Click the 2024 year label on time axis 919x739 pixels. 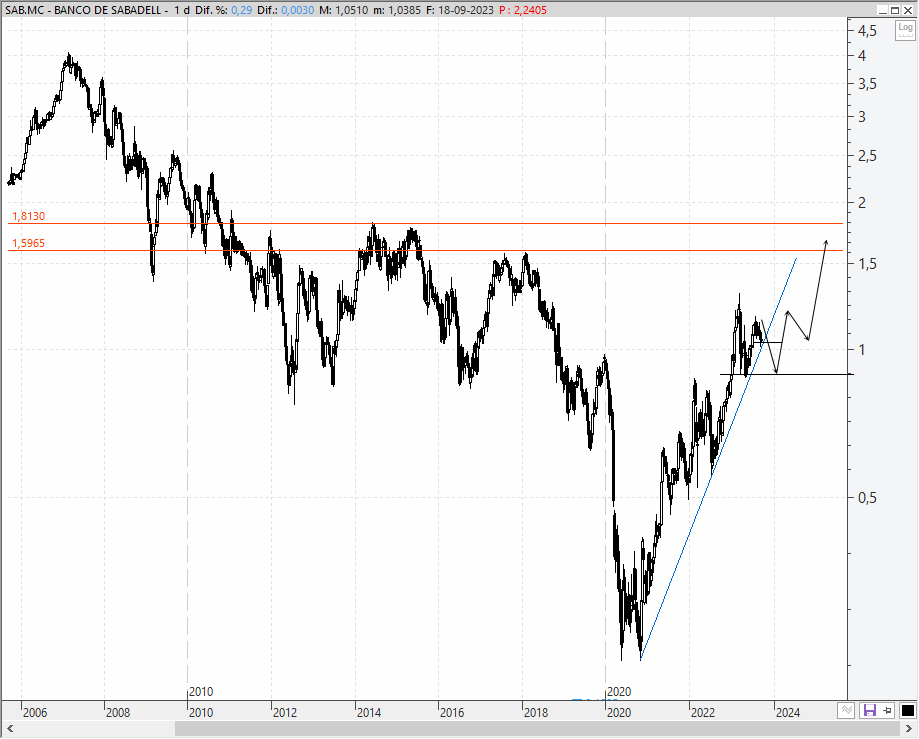[x=788, y=713]
